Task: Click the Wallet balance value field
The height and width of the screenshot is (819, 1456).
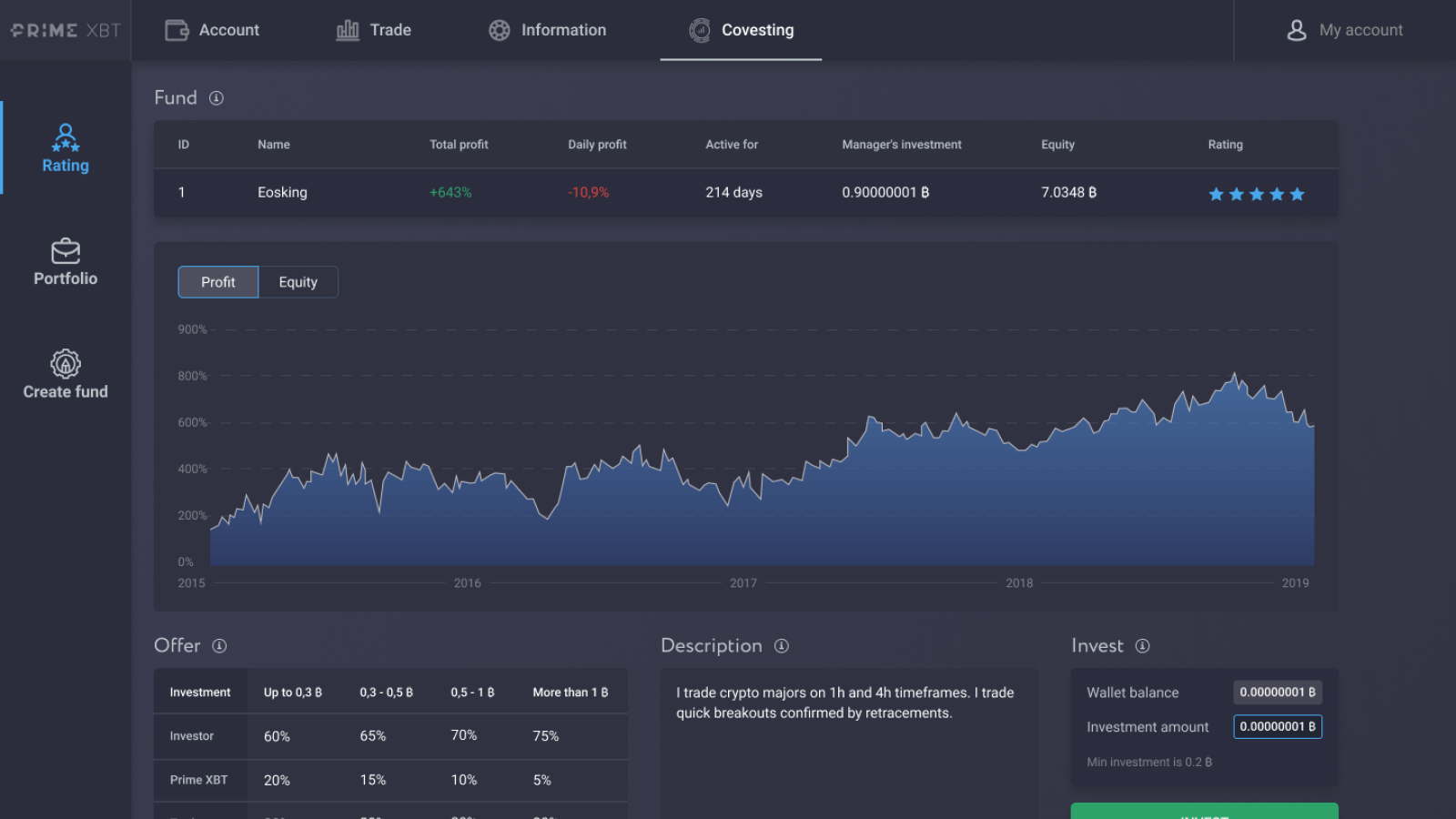Action: point(1278,693)
